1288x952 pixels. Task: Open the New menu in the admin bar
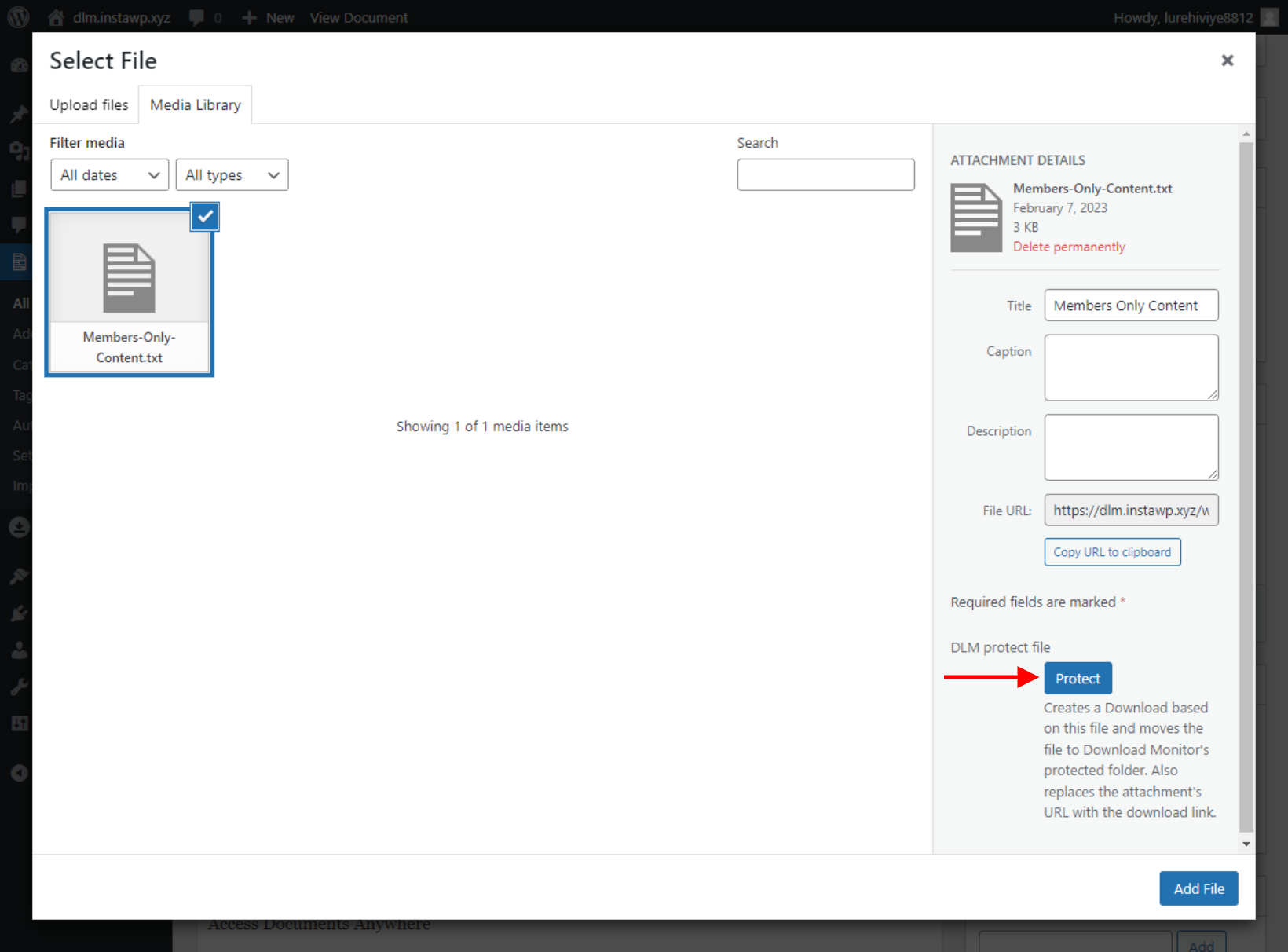(x=267, y=17)
